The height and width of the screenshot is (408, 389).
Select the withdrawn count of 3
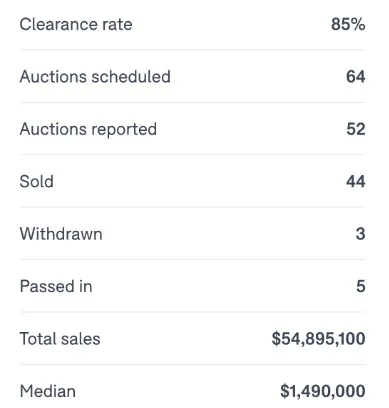pos(361,234)
